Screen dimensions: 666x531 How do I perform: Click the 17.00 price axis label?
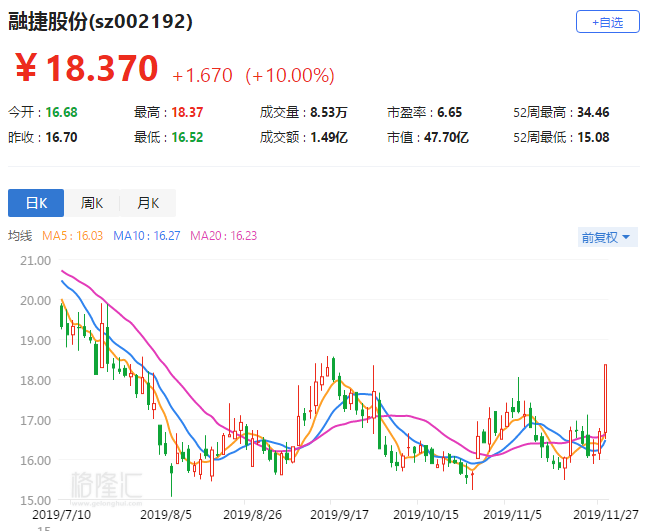pyautogui.click(x=35, y=420)
